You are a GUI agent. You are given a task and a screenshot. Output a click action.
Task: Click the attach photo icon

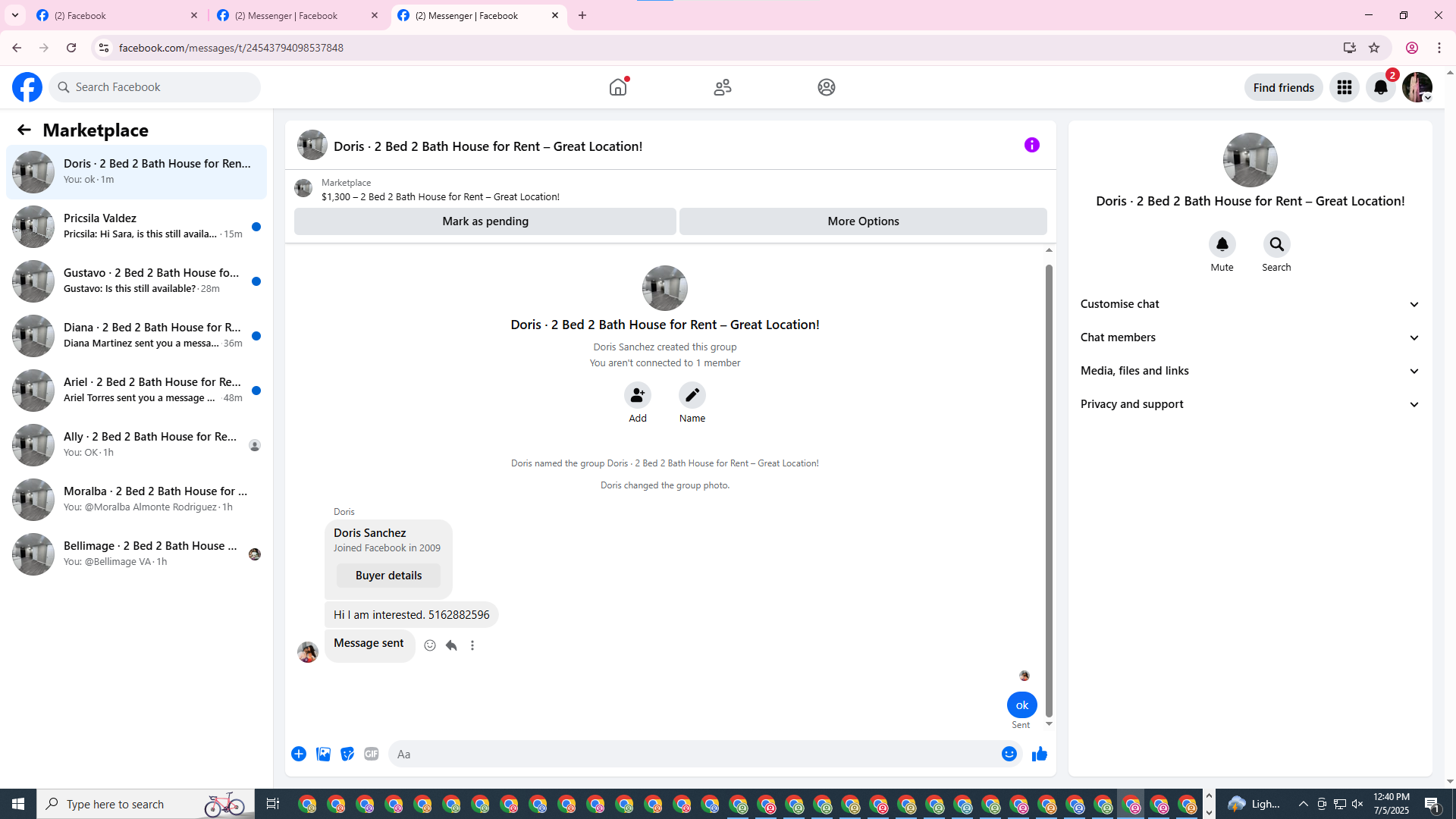(x=323, y=754)
